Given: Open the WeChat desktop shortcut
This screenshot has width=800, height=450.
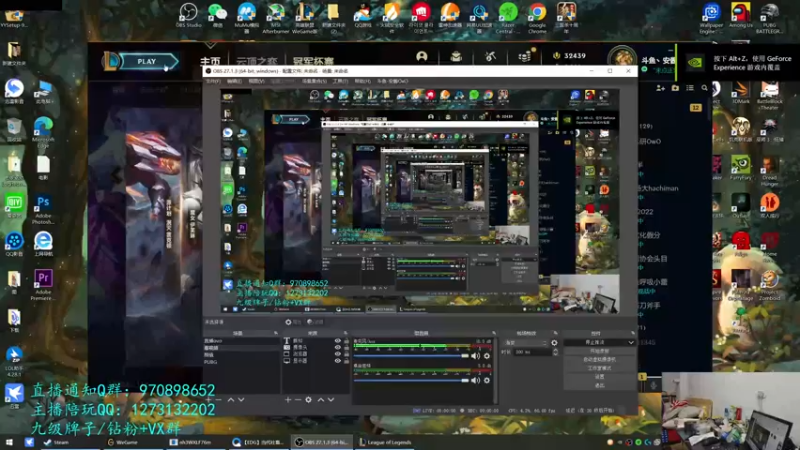Looking at the screenshot, I should 217,15.
